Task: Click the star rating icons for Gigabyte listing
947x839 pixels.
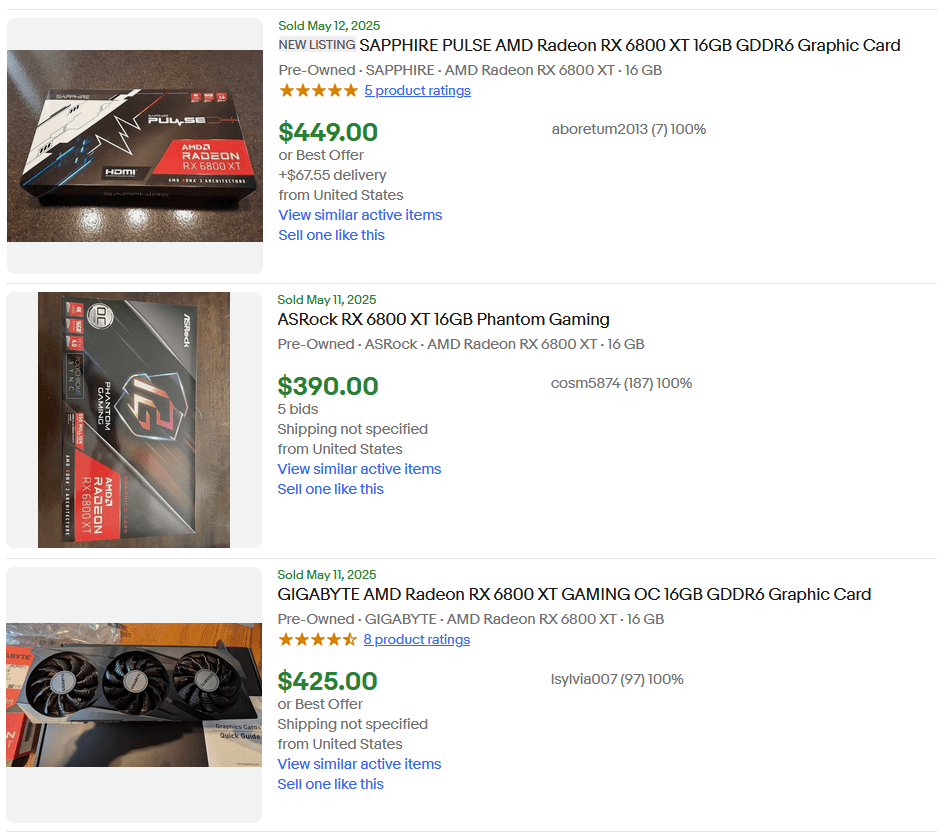Action: click(x=317, y=640)
